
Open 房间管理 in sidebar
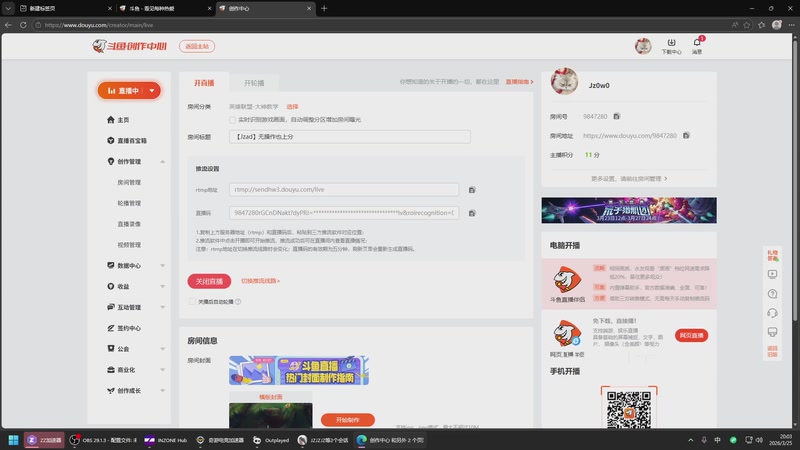pyautogui.click(x=129, y=182)
